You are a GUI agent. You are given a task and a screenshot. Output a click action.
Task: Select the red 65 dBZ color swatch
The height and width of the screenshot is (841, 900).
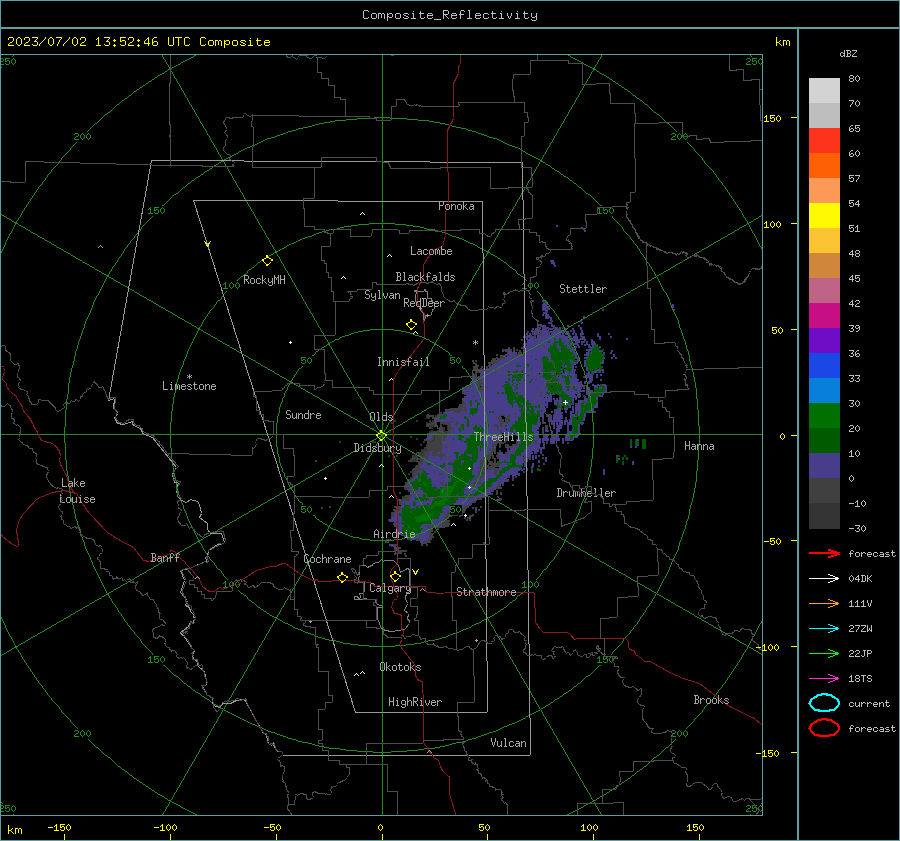pos(824,141)
